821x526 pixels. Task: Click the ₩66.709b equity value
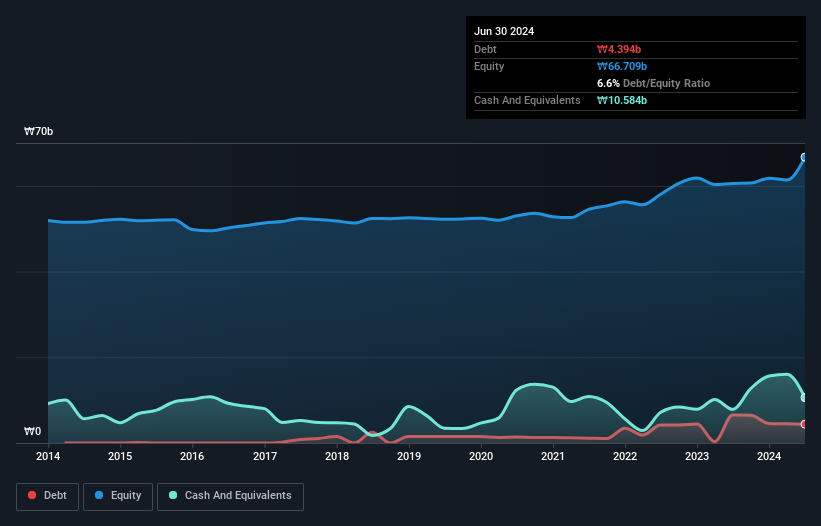tap(622, 66)
